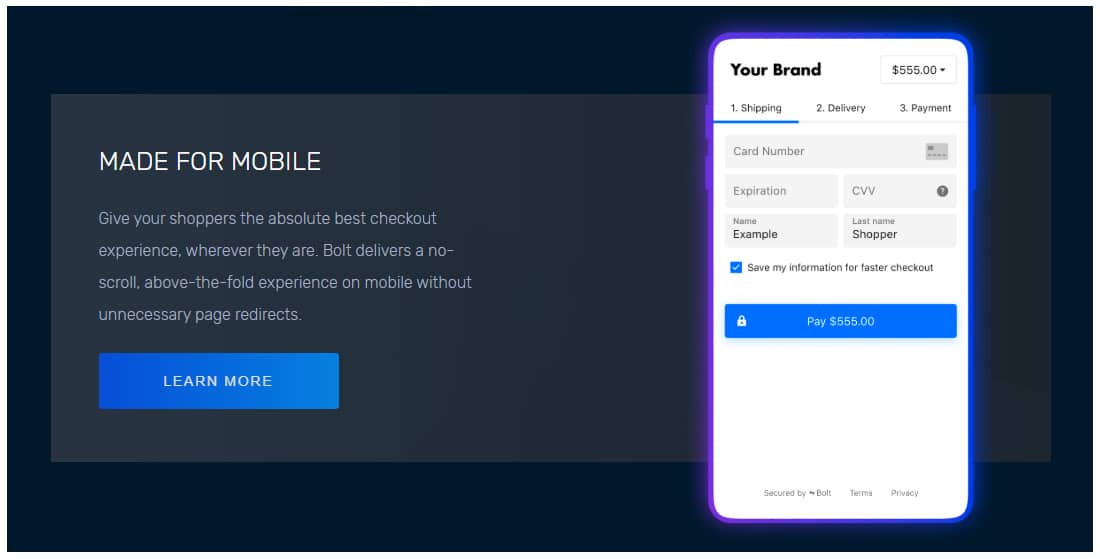The image size is (1100, 559).
Task: Click the LEARN MORE button
Action: 218,381
